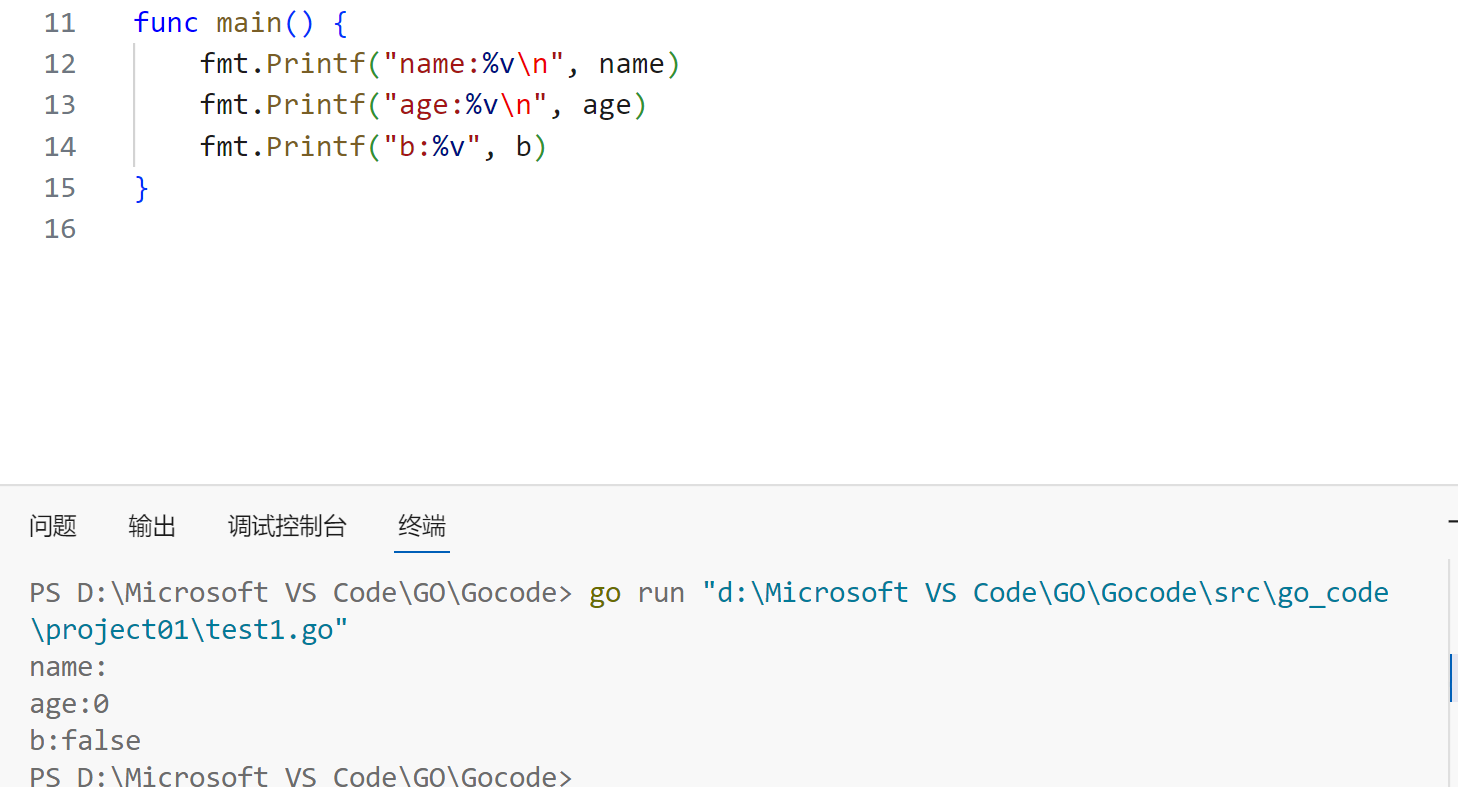This screenshot has height=787, width=1458.
Task: Click the blue marker on terminal scrollbar
Action: tap(1451, 678)
